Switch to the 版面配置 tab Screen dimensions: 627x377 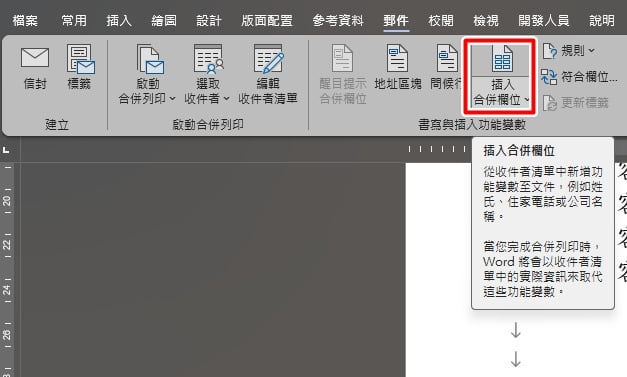click(267, 20)
